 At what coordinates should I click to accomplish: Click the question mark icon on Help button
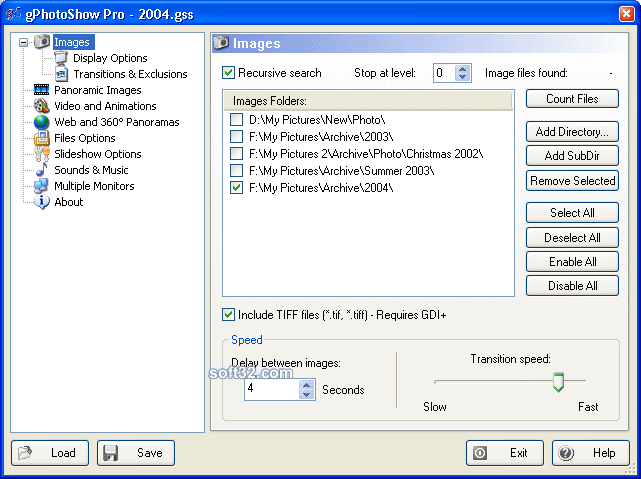566,453
